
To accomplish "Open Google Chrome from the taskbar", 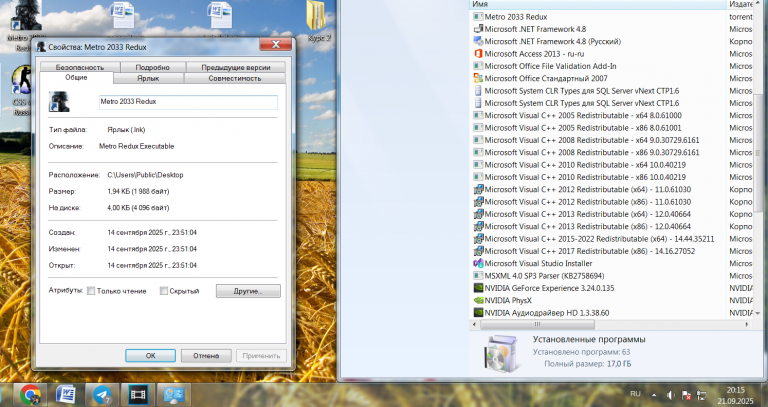I will click(x=30, y=395).
